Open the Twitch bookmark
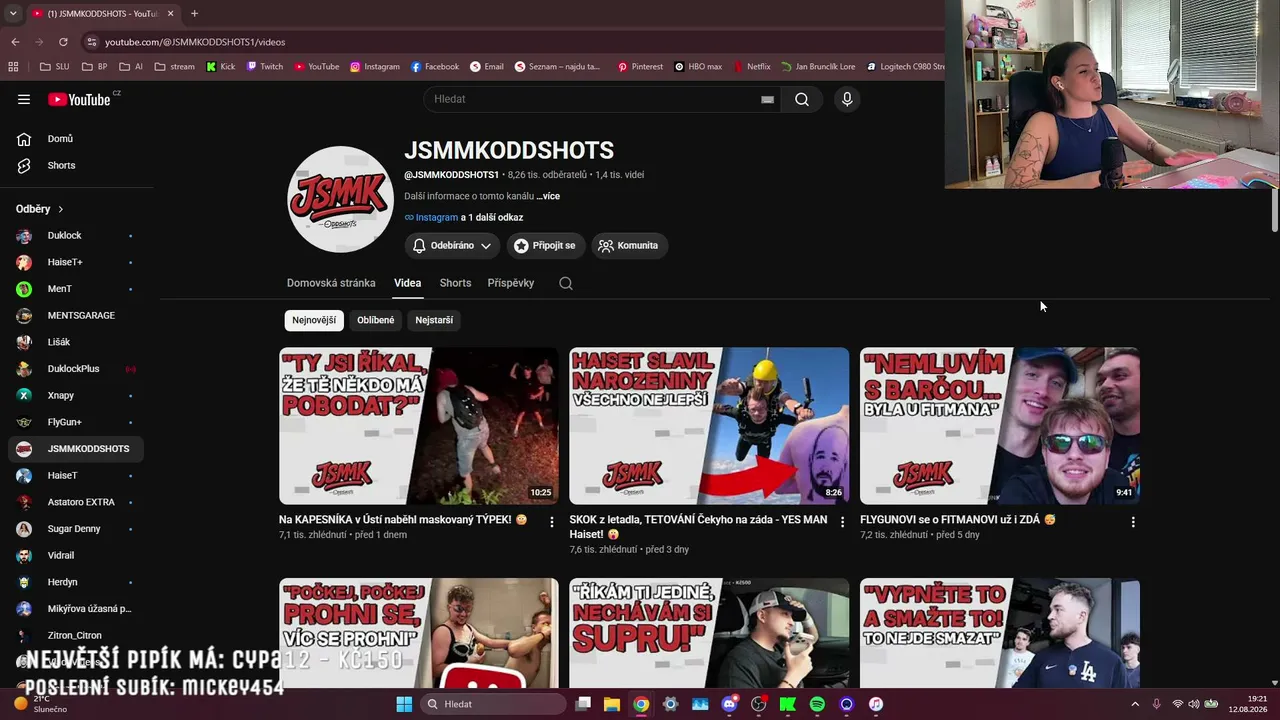 click(264, 67)
